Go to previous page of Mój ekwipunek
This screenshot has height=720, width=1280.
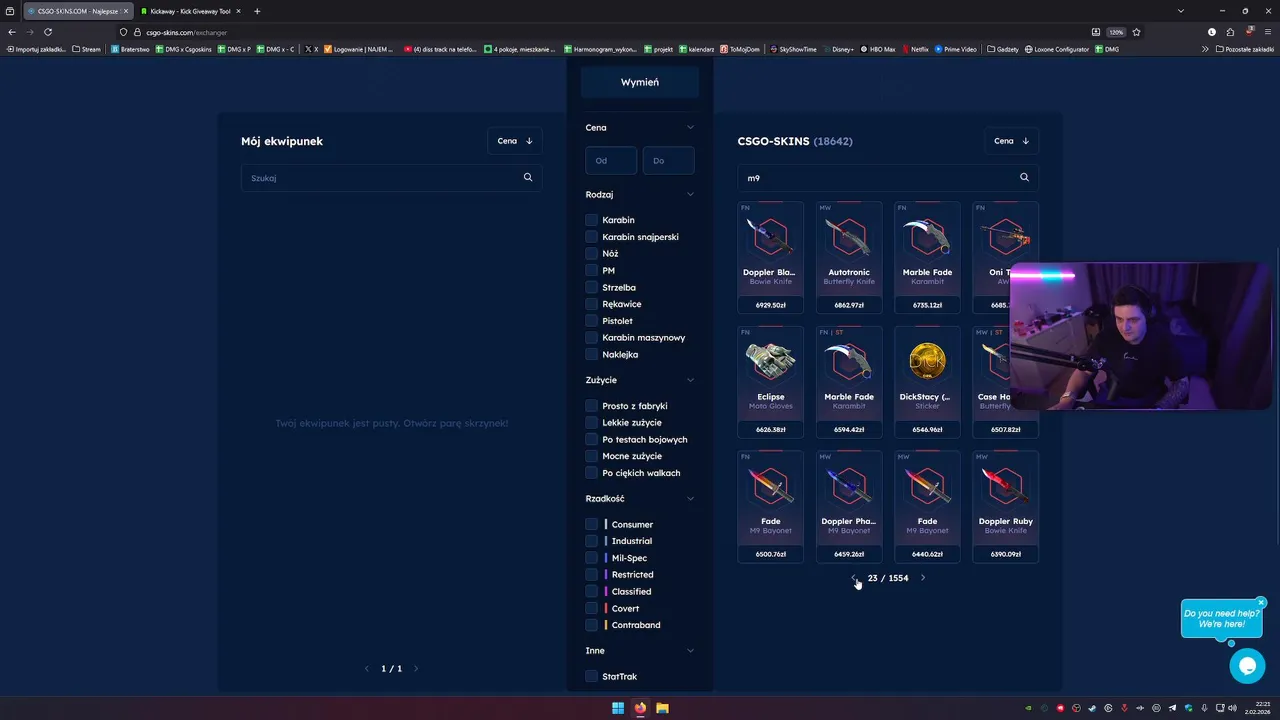pyautogui.click(x=367, y=668)
